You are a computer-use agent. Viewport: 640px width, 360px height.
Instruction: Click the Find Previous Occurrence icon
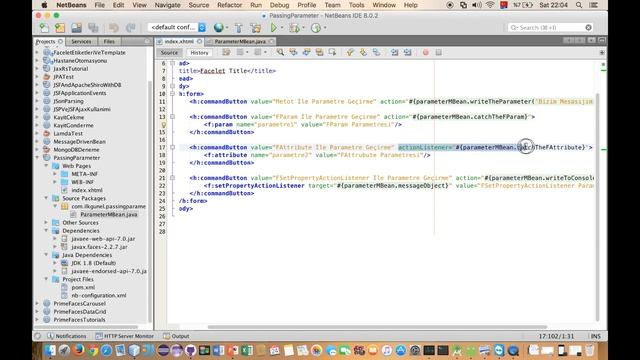tap(293, 52)
